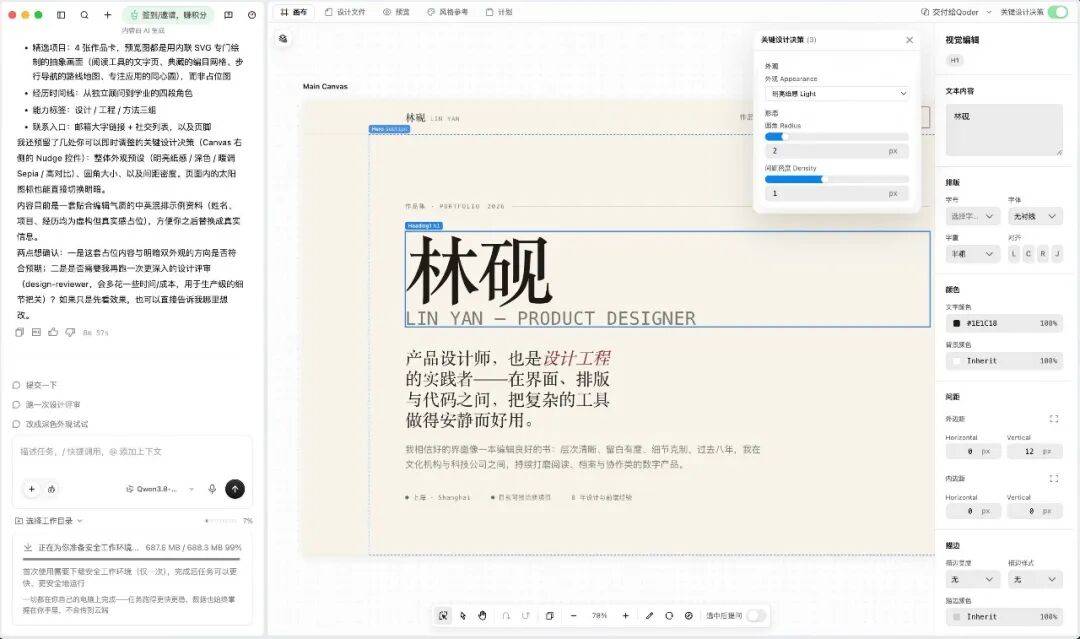Click the pencil edit tool icon
This screenshot has width=1080, height=639.
649,616
